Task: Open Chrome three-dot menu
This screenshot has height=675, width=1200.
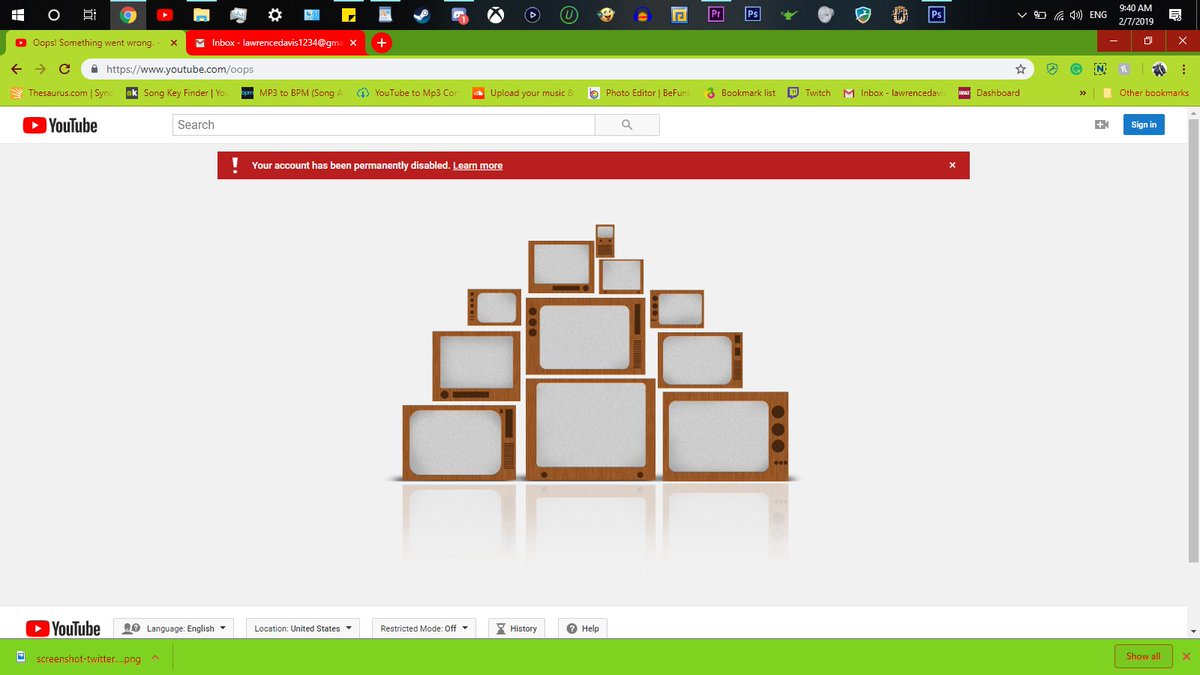Action: [1184, 70]
